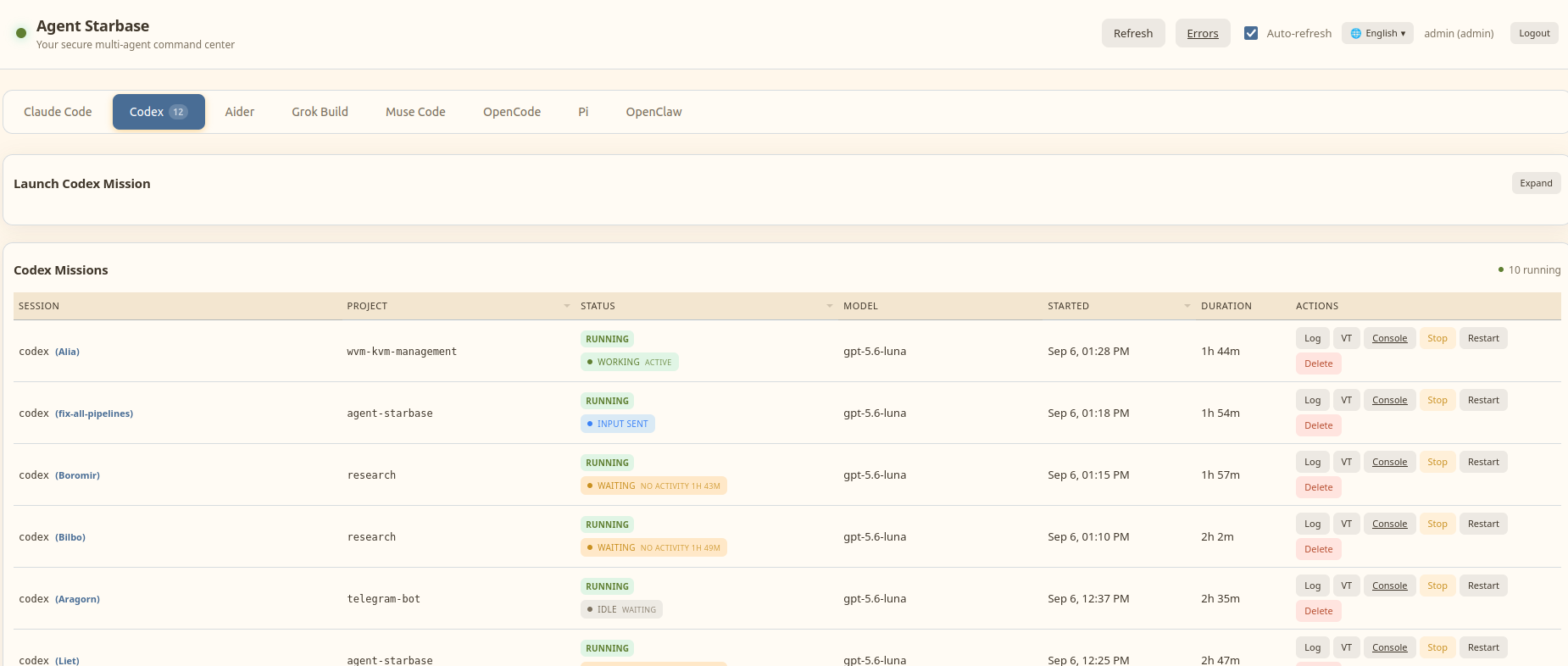This screenshot has width=1568, height=666.
Task: Open the STATUS column sort arrow
Action: (x=830, y=306)
